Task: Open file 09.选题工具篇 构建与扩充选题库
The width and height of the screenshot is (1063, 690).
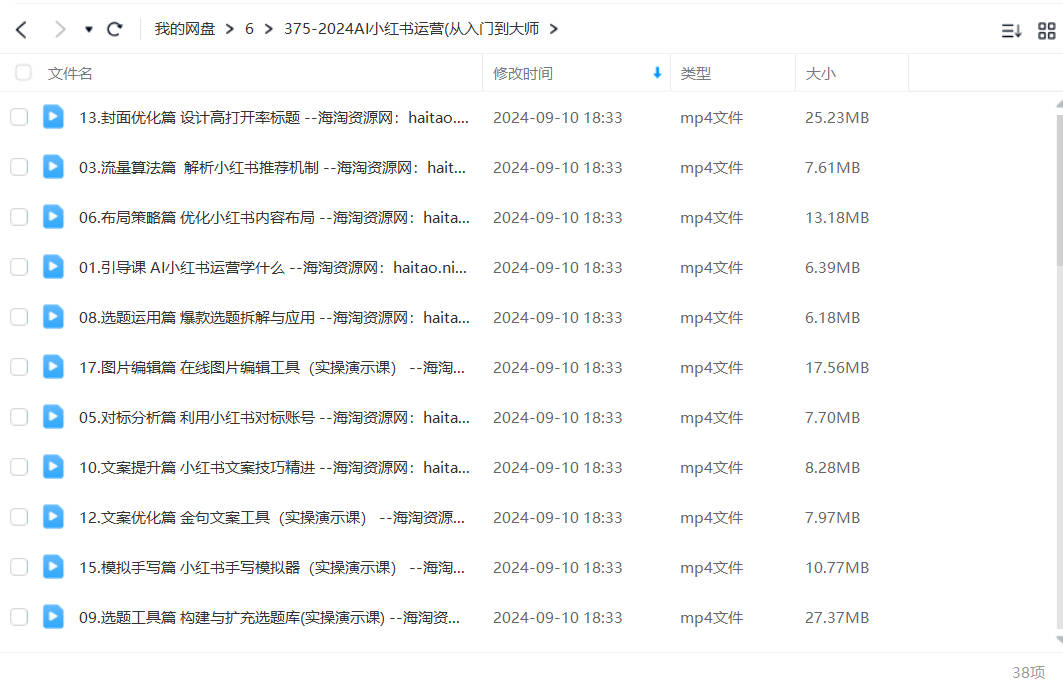Action: [x=270, y=617]
